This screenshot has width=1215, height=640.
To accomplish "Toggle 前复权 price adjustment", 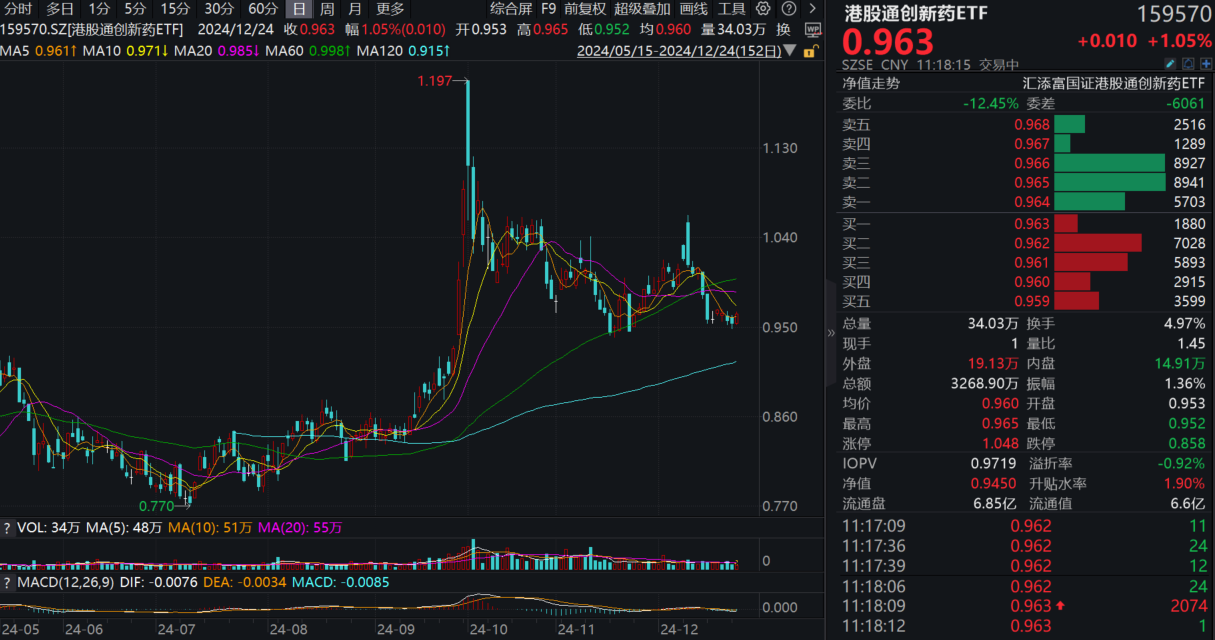I will point(585,9).
